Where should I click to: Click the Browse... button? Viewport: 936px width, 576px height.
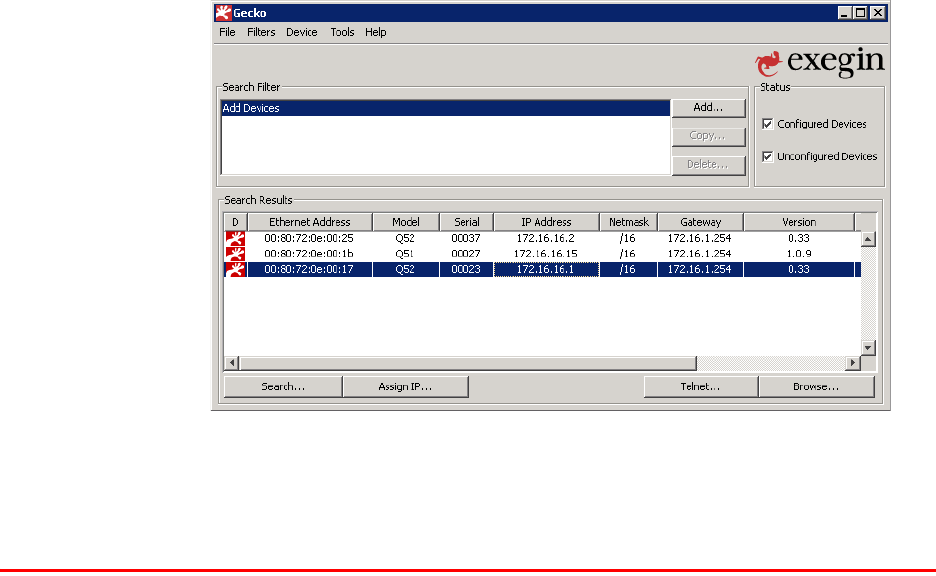point(816,387)
